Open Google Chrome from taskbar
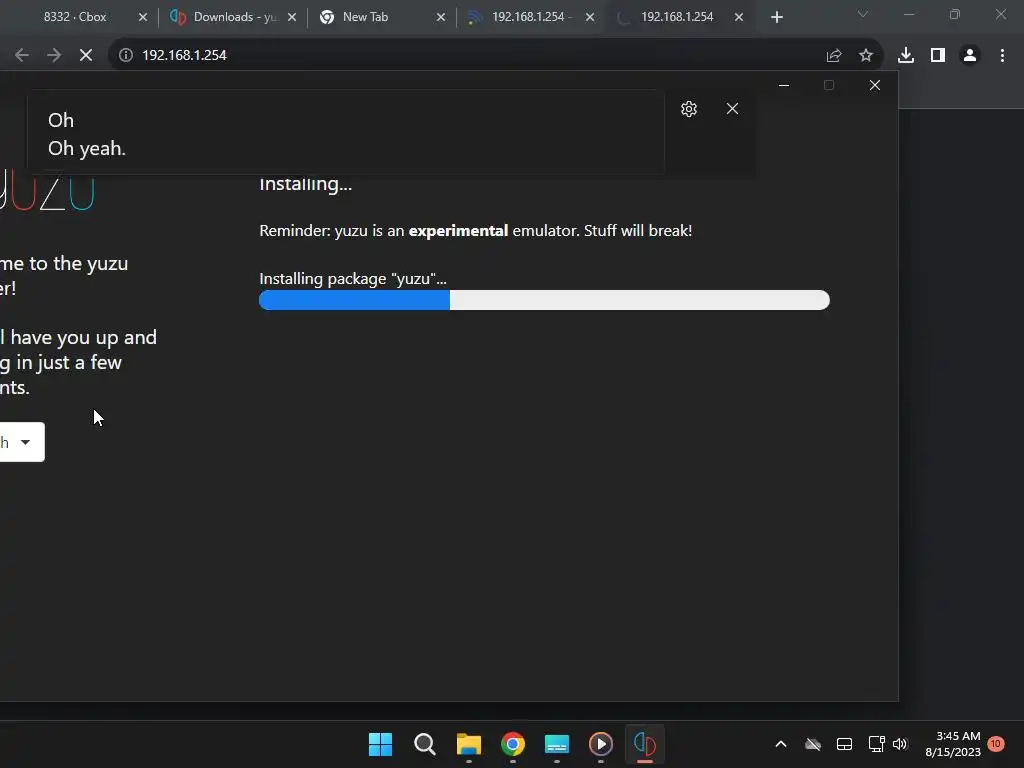 [x=513, y=744]
